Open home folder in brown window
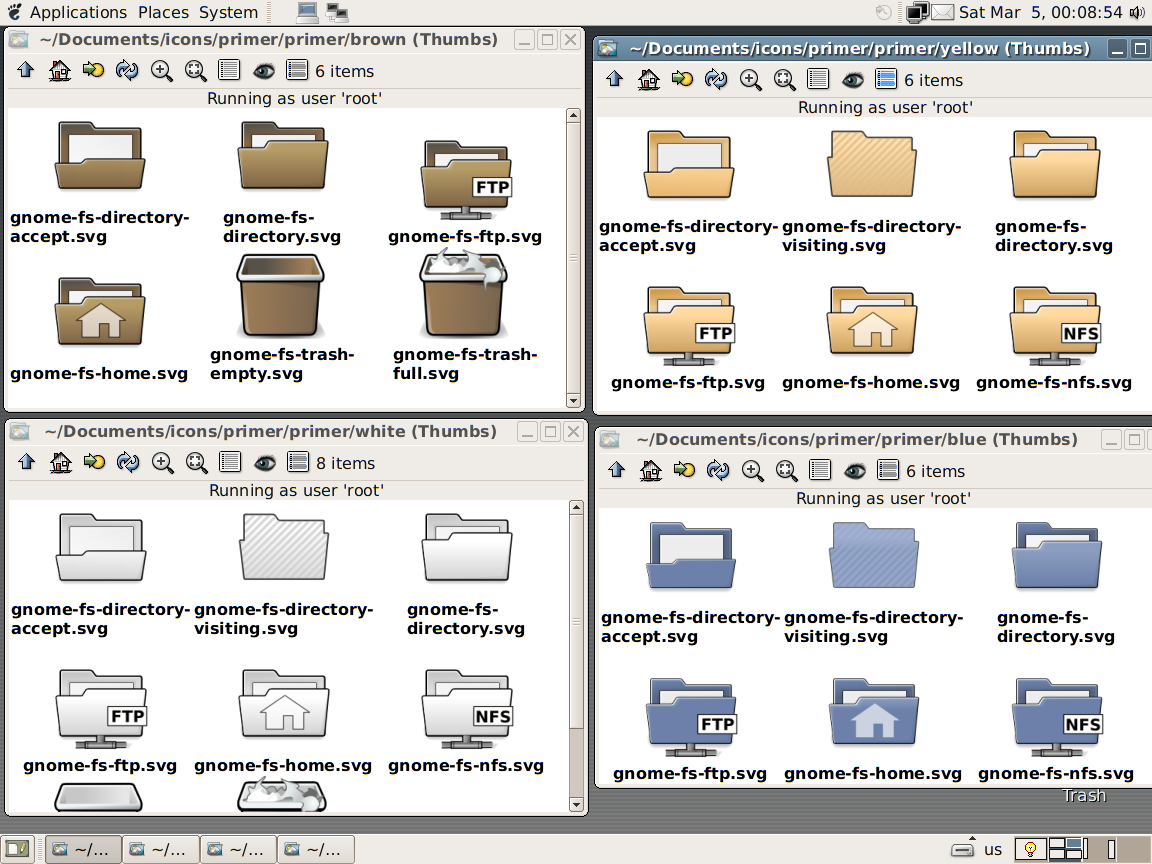The width and height of the screenshot is (1152, 864). [60, 71]
